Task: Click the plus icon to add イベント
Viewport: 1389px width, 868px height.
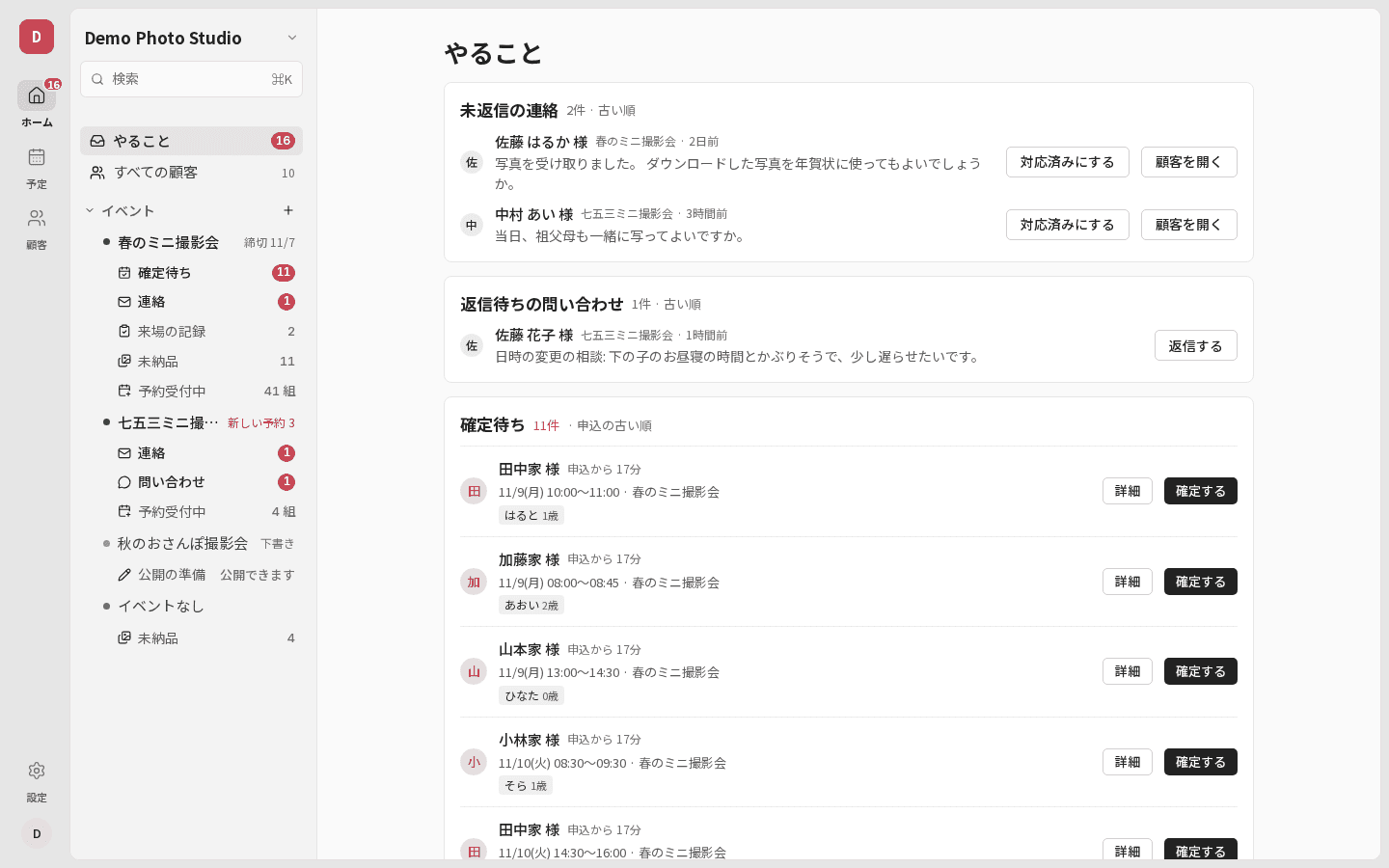Action: click(287, 210)
